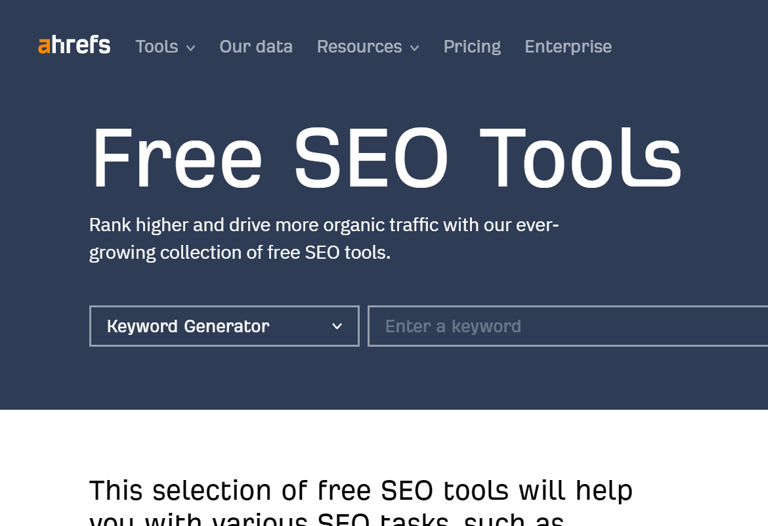Click the Free SEO Tools heading
Screen dimensions: 768x526
(386, 158)
